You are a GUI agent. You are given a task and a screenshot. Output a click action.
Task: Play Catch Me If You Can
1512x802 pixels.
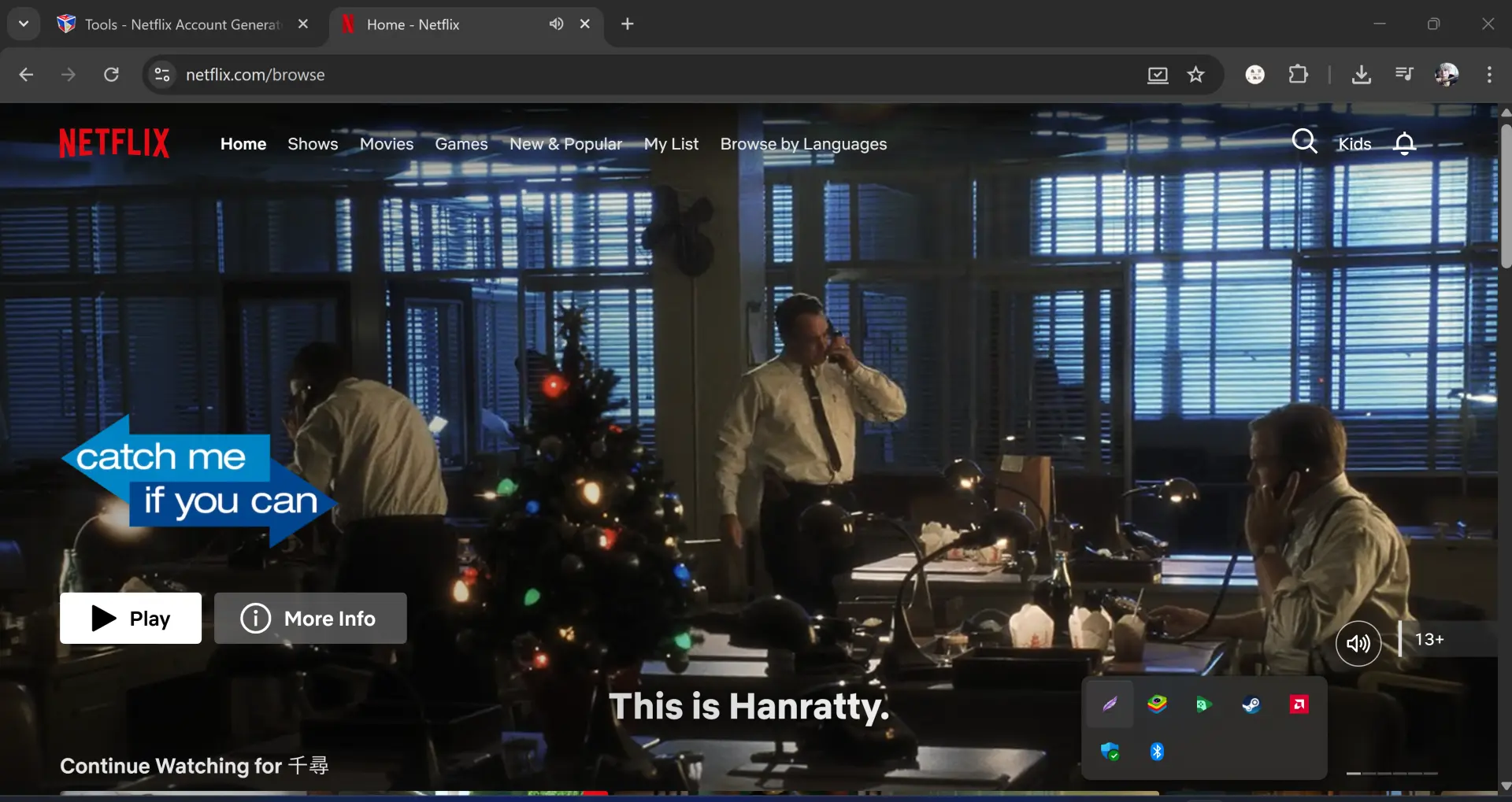131,618
